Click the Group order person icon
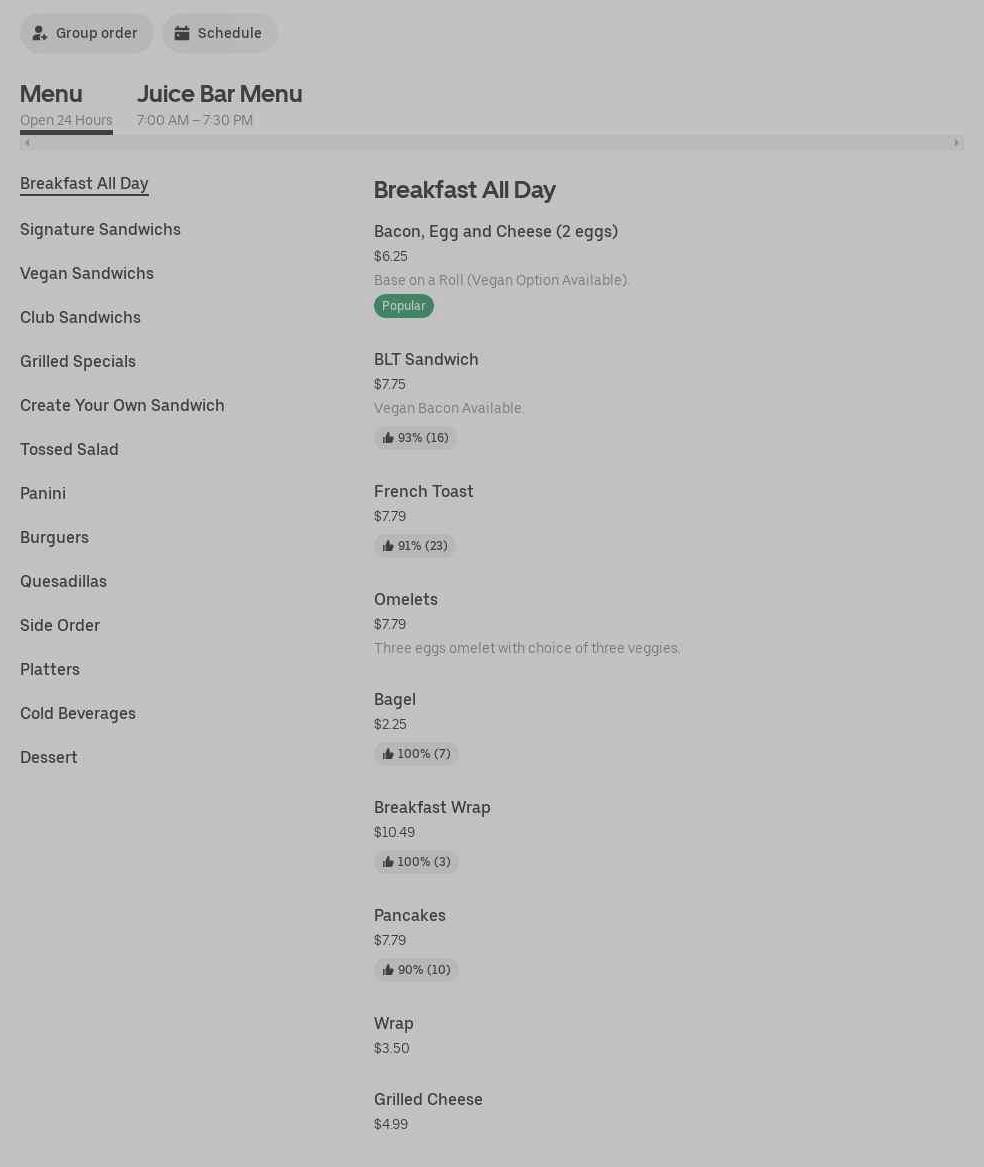Viewport: 984px width, 1167px height. 40,33
